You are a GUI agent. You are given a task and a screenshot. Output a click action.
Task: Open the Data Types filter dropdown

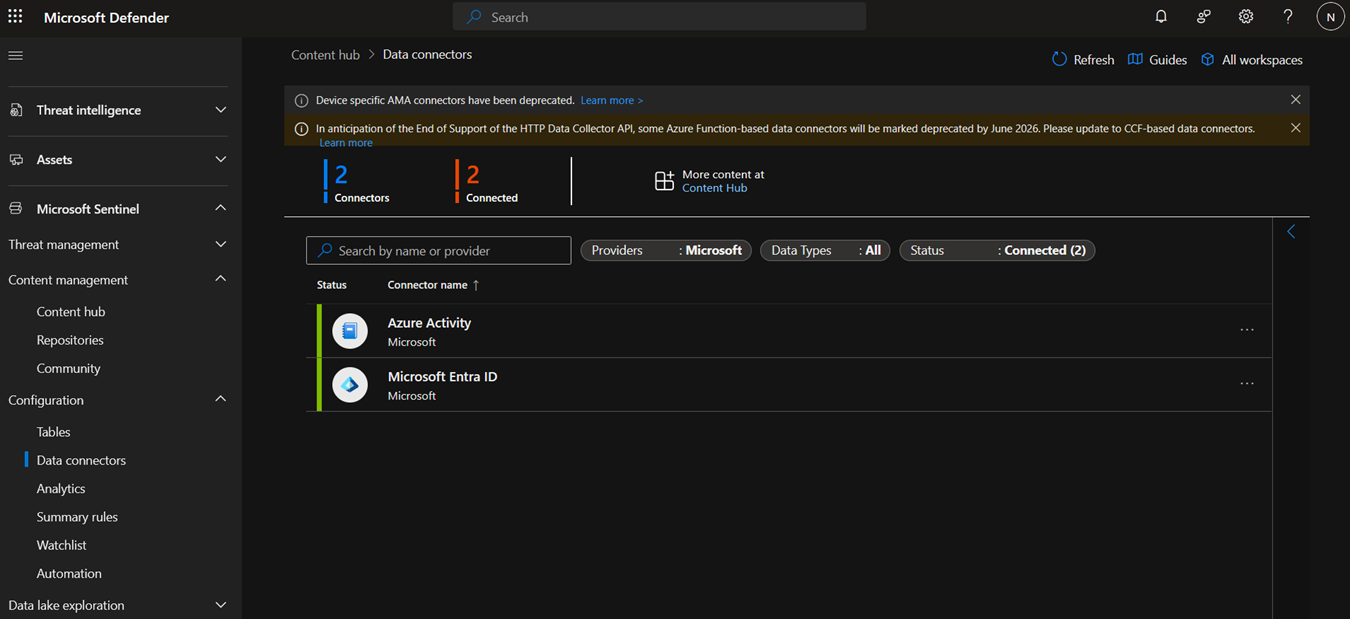point(825,250)
